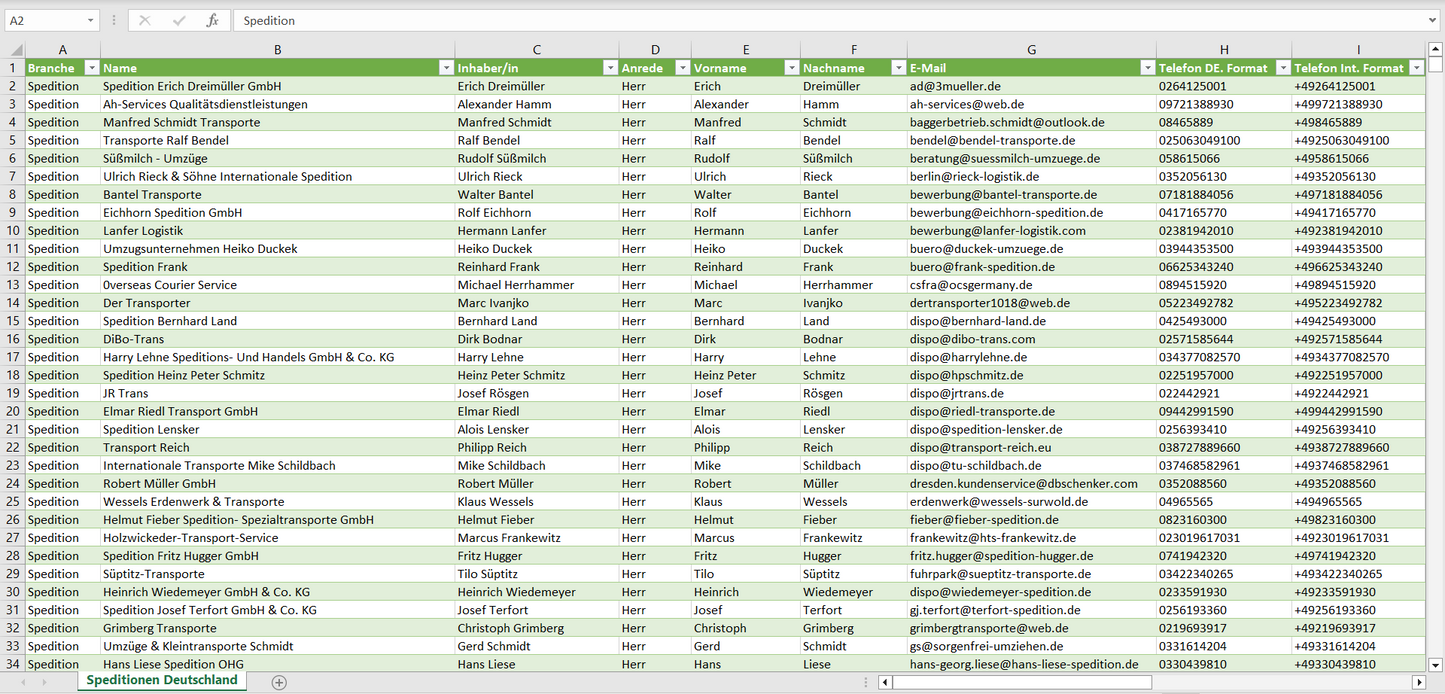Image resolution: width=1445 pixels, height=694 pixels.
Task: Click horizontal scrollbar right arrow
Action: [x=1418, y=682]
